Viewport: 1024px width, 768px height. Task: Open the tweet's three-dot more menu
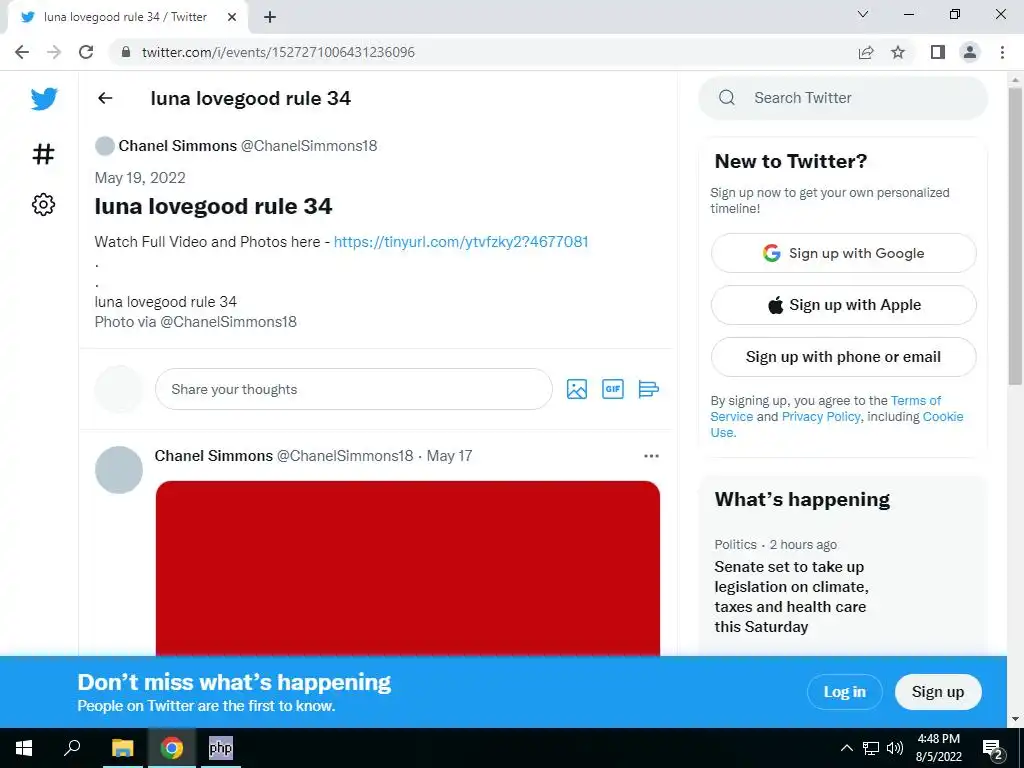point(651,456)
